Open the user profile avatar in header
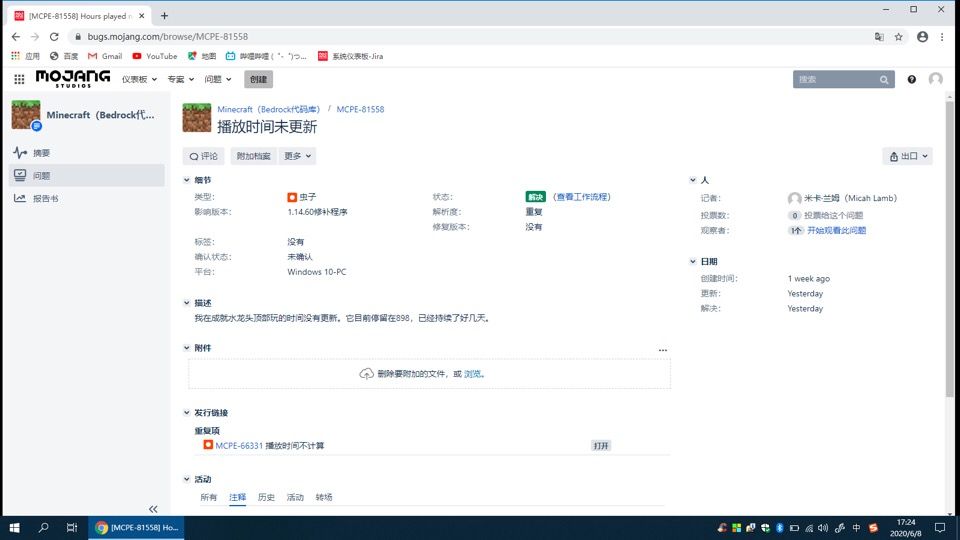960x540 pixels. [935, 79]
